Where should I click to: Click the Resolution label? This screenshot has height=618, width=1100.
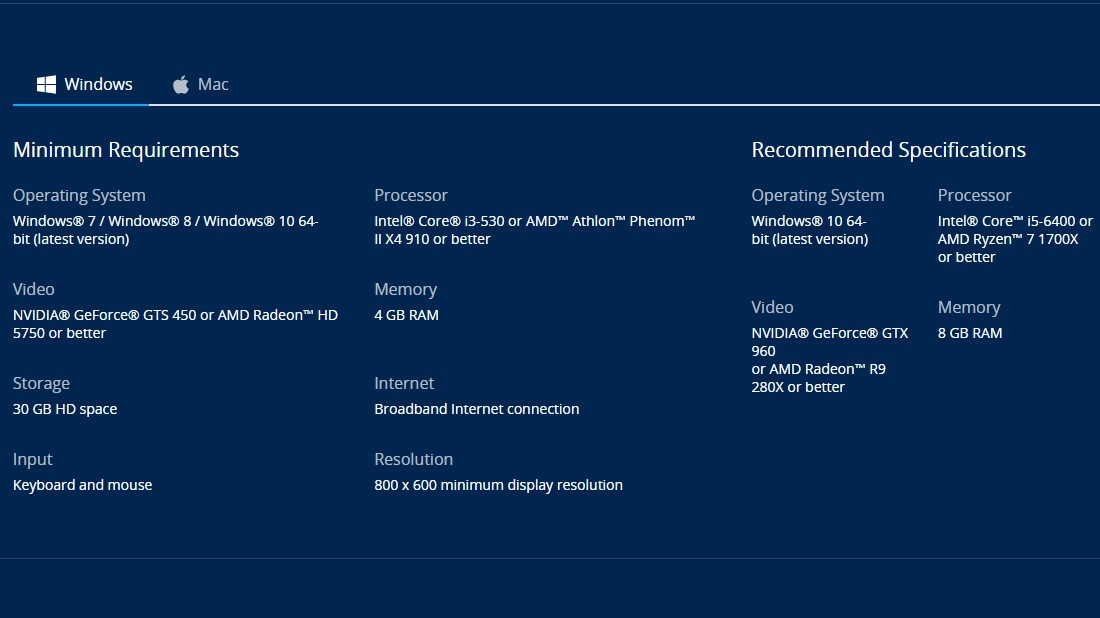click(x=413, y=459)
